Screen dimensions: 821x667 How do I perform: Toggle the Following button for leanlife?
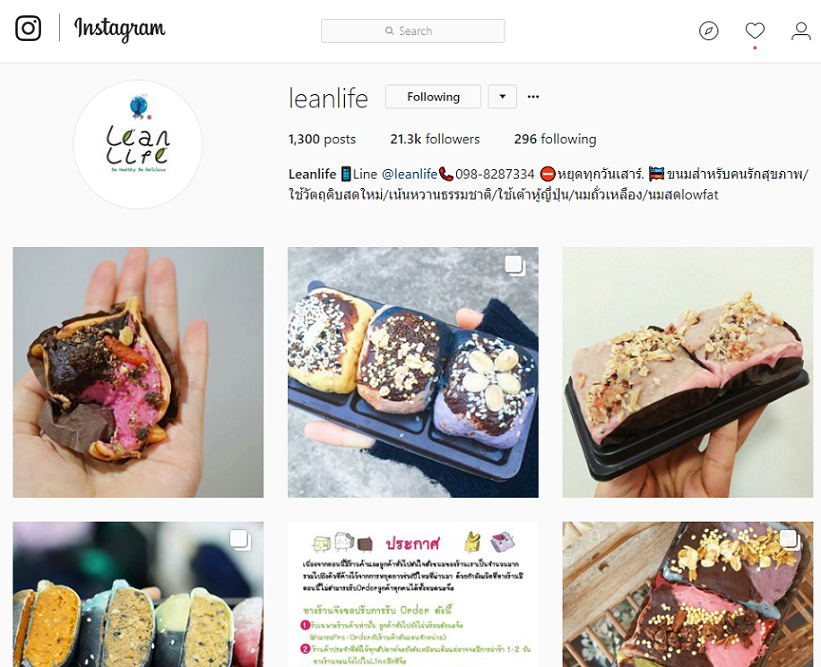tap(433, 97)
